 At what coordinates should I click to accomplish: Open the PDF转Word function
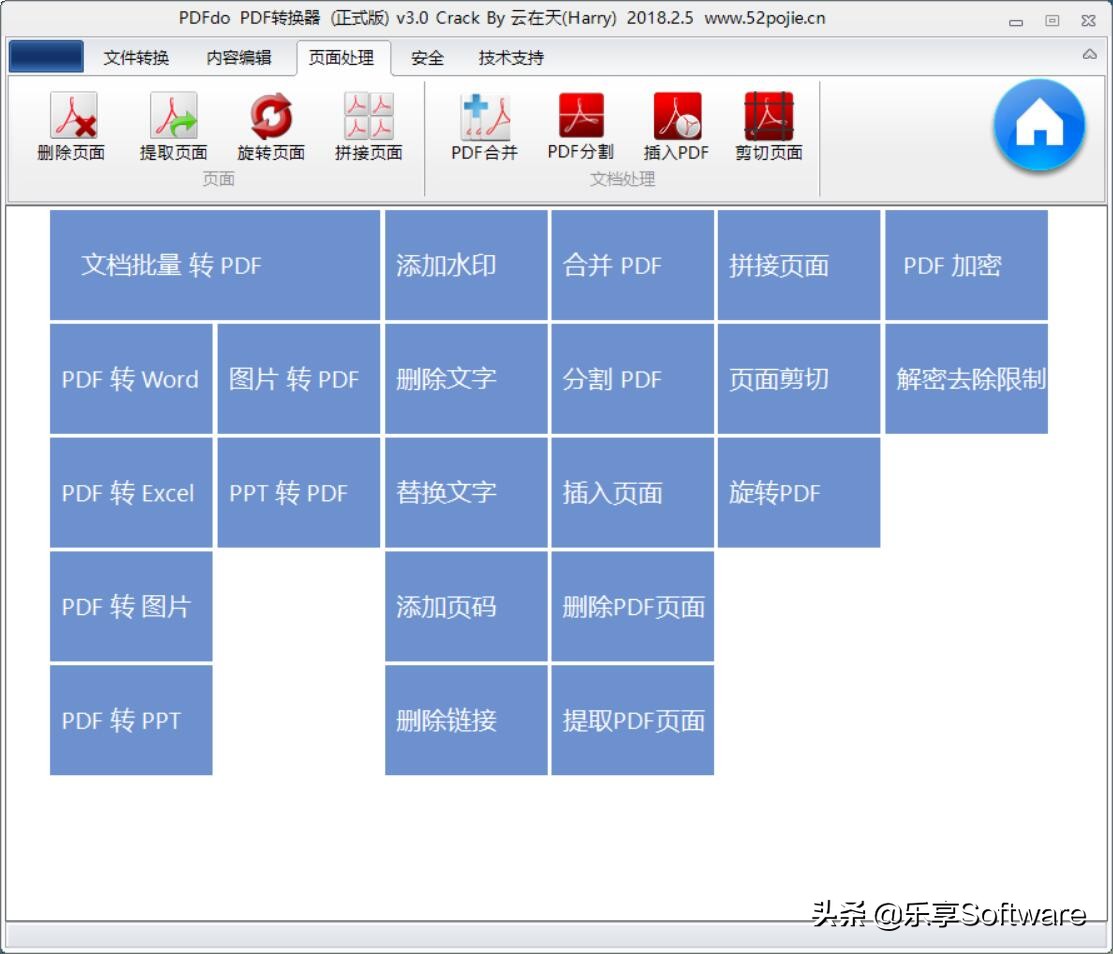(130, 379)
